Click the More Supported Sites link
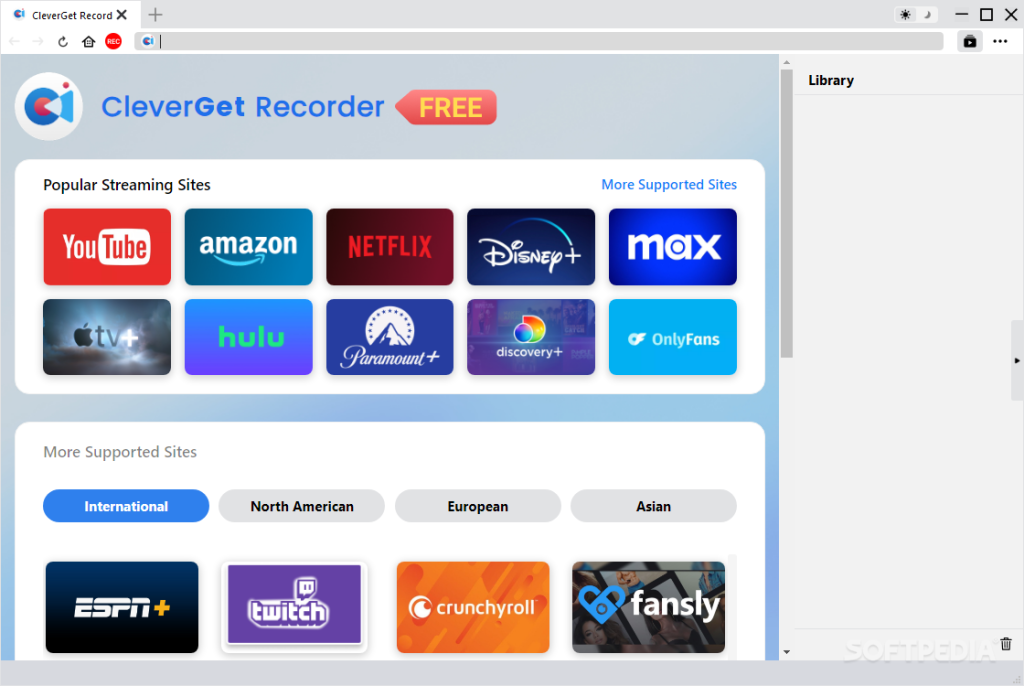Viewport: 1024px width, 686px height. 669,185
